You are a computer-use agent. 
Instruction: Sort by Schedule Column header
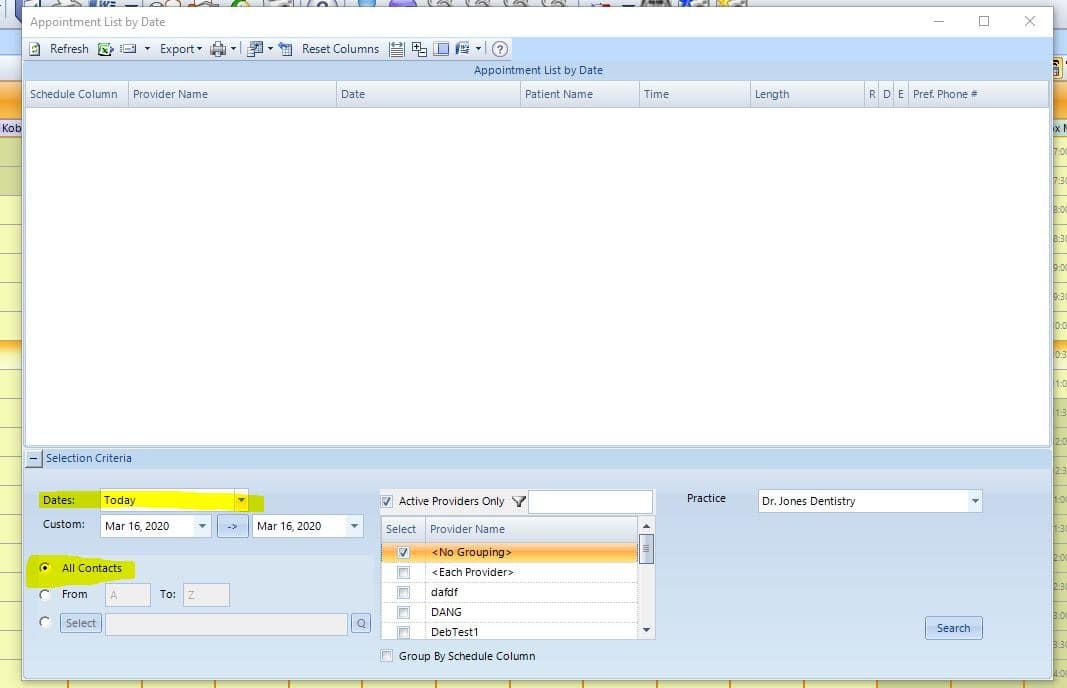(76, 94)
